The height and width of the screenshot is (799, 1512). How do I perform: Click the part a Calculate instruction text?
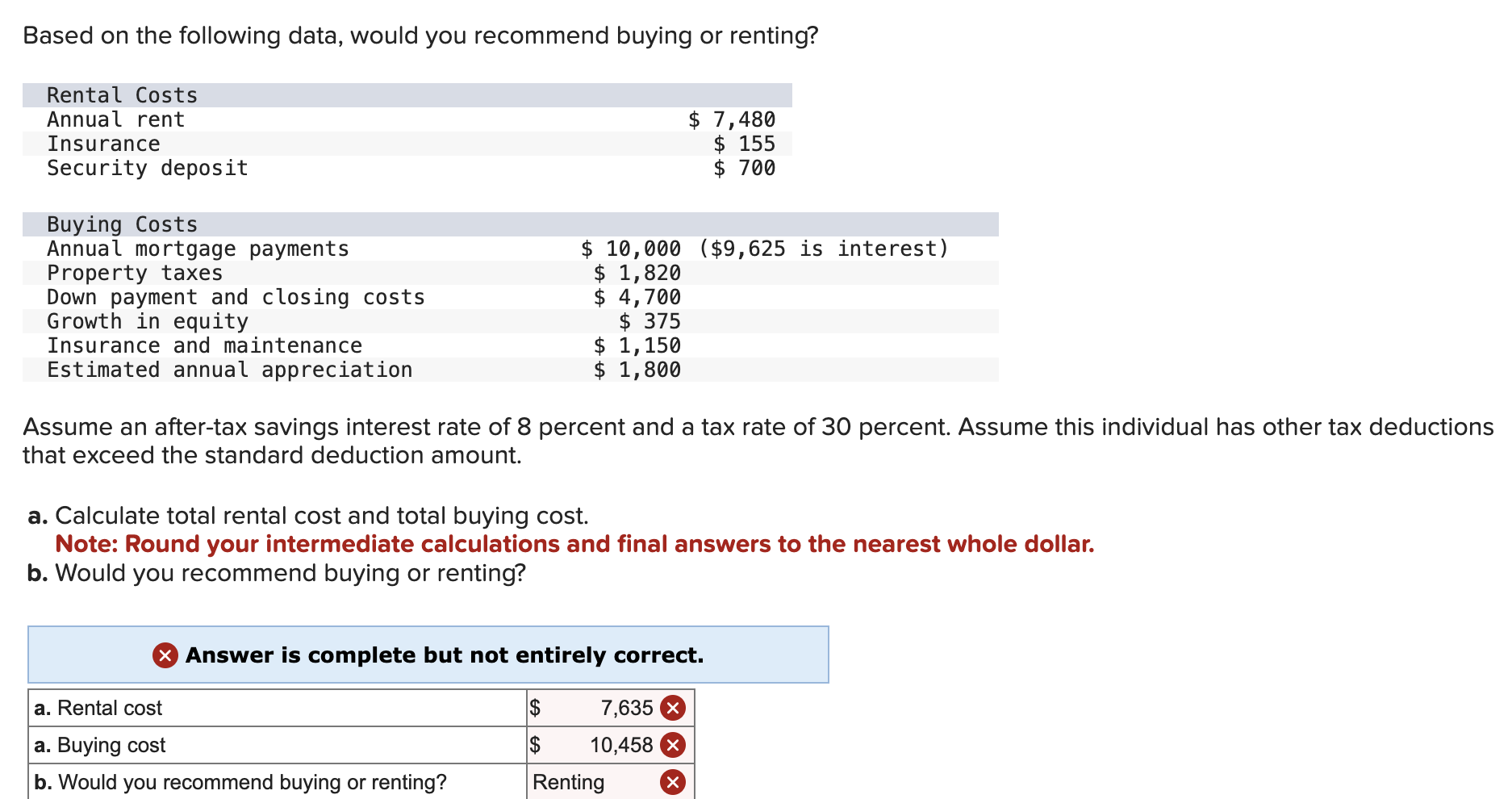(308, 515)
